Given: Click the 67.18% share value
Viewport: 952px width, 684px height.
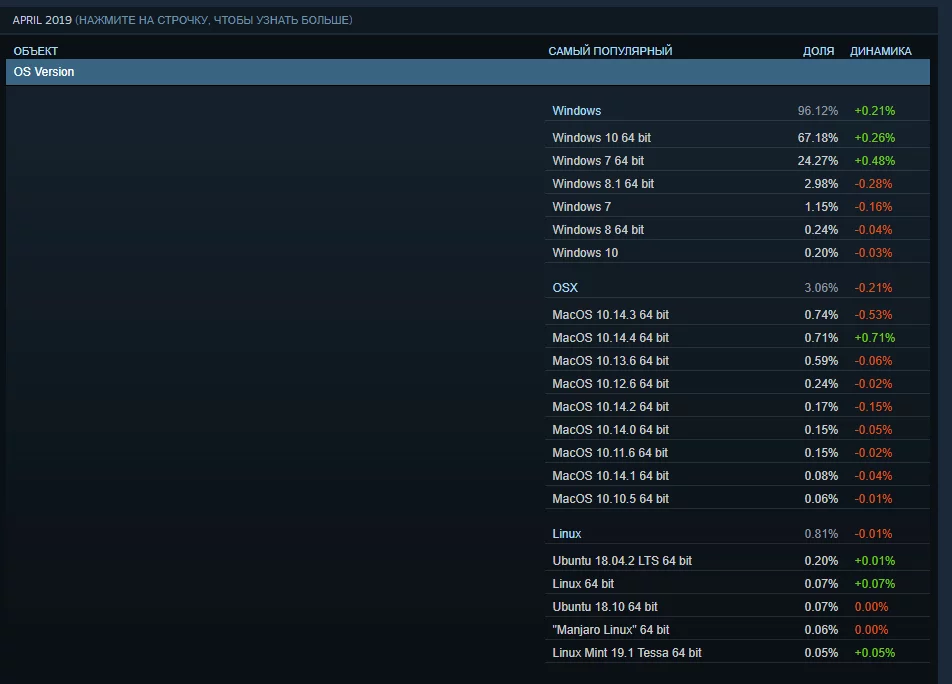Looking at the screenshot, I should pos(817,138).
